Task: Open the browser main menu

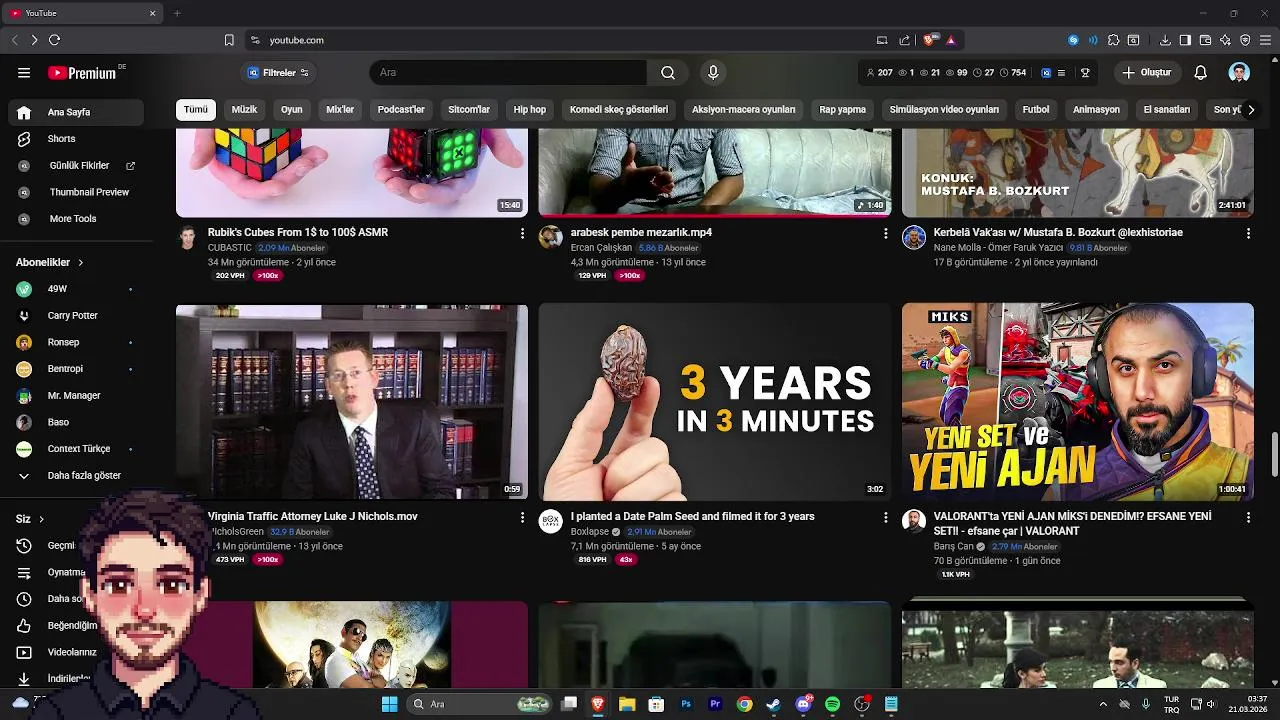Action: 1265,40
